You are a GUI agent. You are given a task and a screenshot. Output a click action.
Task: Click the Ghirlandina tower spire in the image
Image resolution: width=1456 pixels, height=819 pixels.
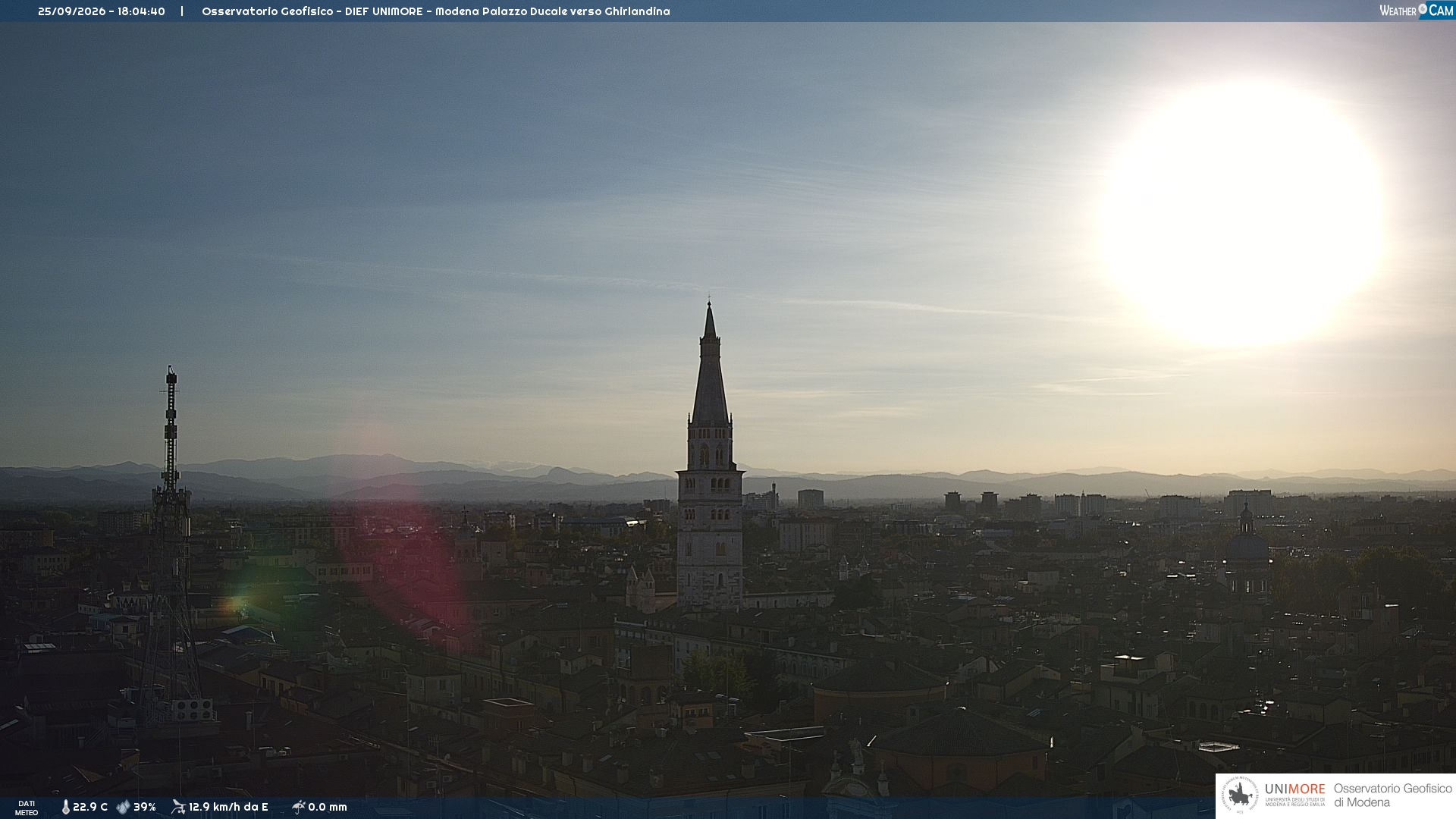(x=710, y=364)
